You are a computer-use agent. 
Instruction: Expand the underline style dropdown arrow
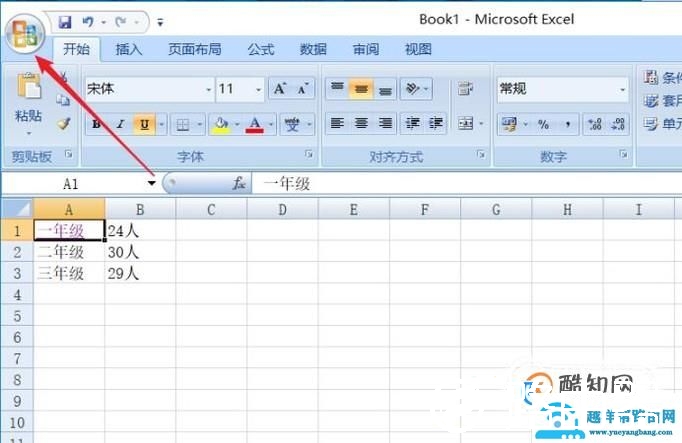161,124
